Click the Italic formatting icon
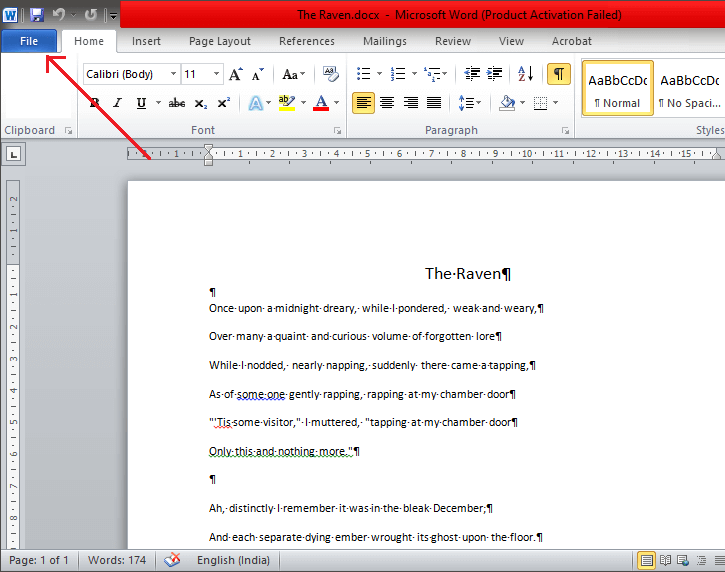The width and height of the screenshot is (725, 572). pos(117,103)
